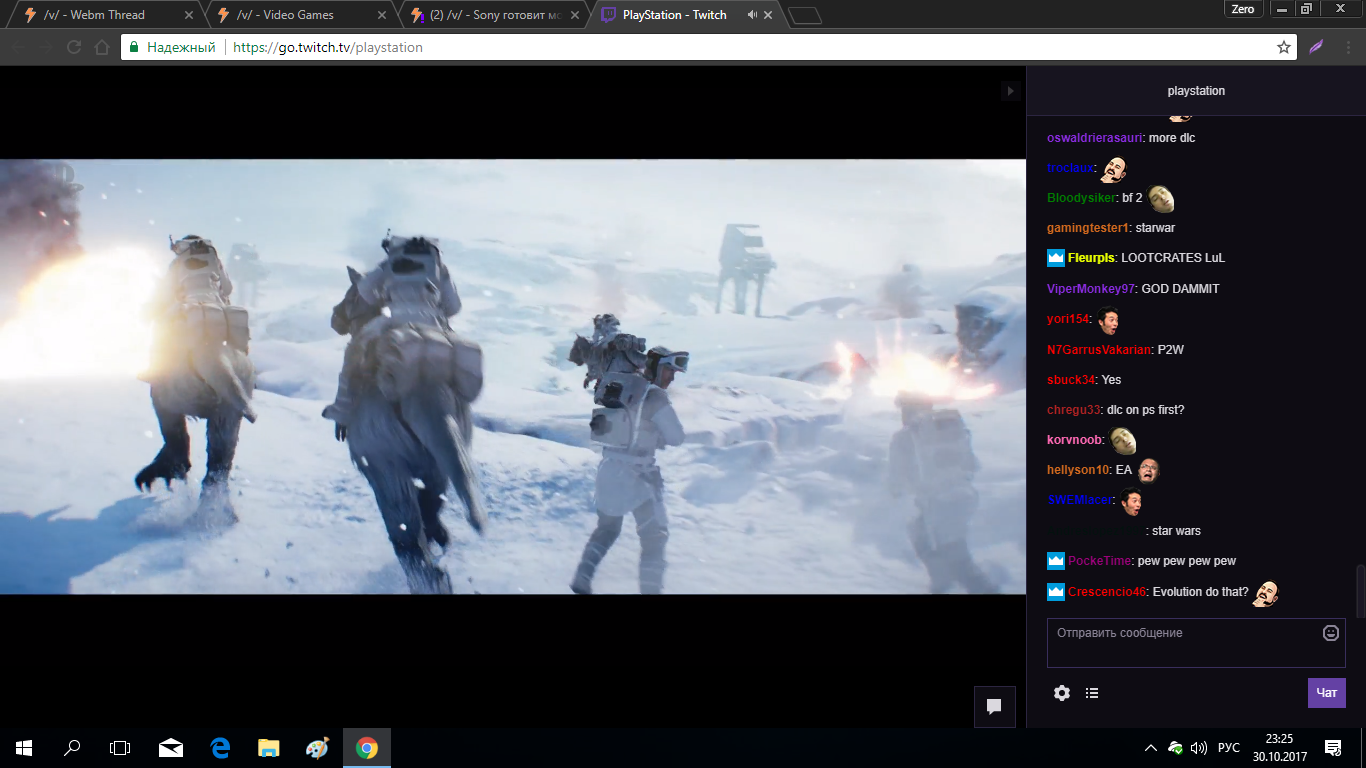1366x768 pixels.
Task: Click the chat scrollbar thumb
Action: pyautogui.click(x=1358, y=590)
